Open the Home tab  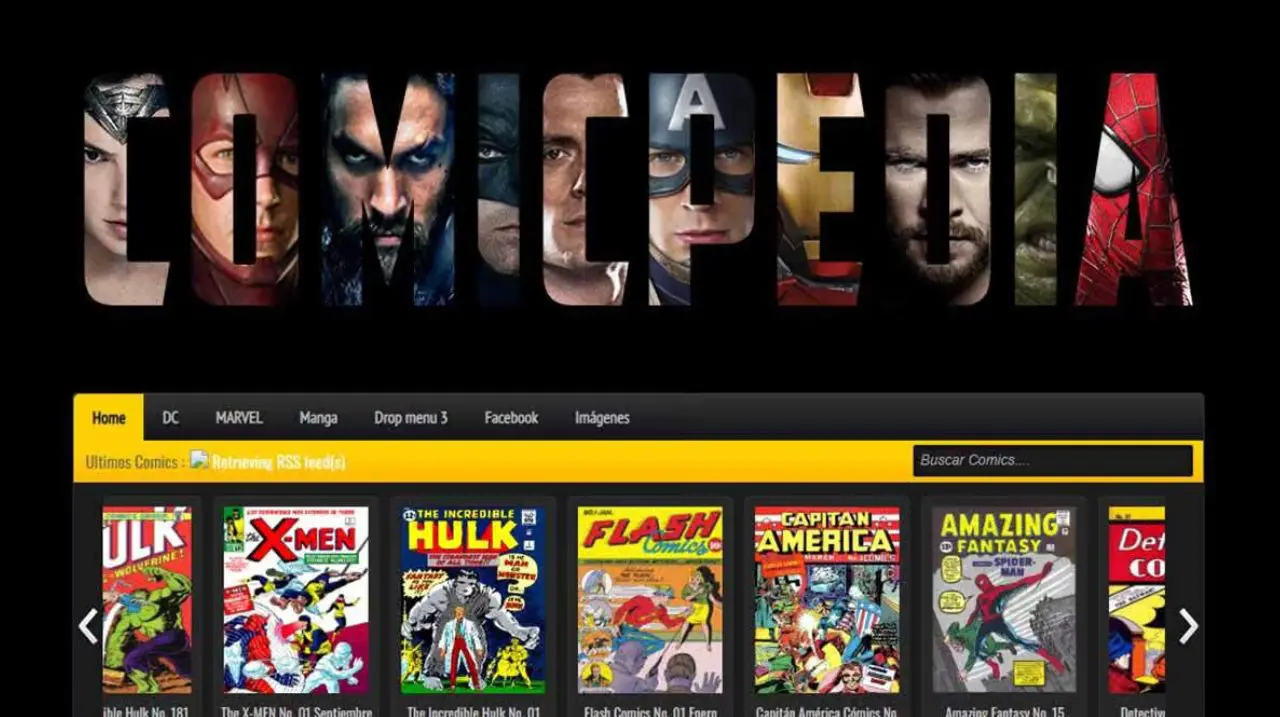[108, 418]
